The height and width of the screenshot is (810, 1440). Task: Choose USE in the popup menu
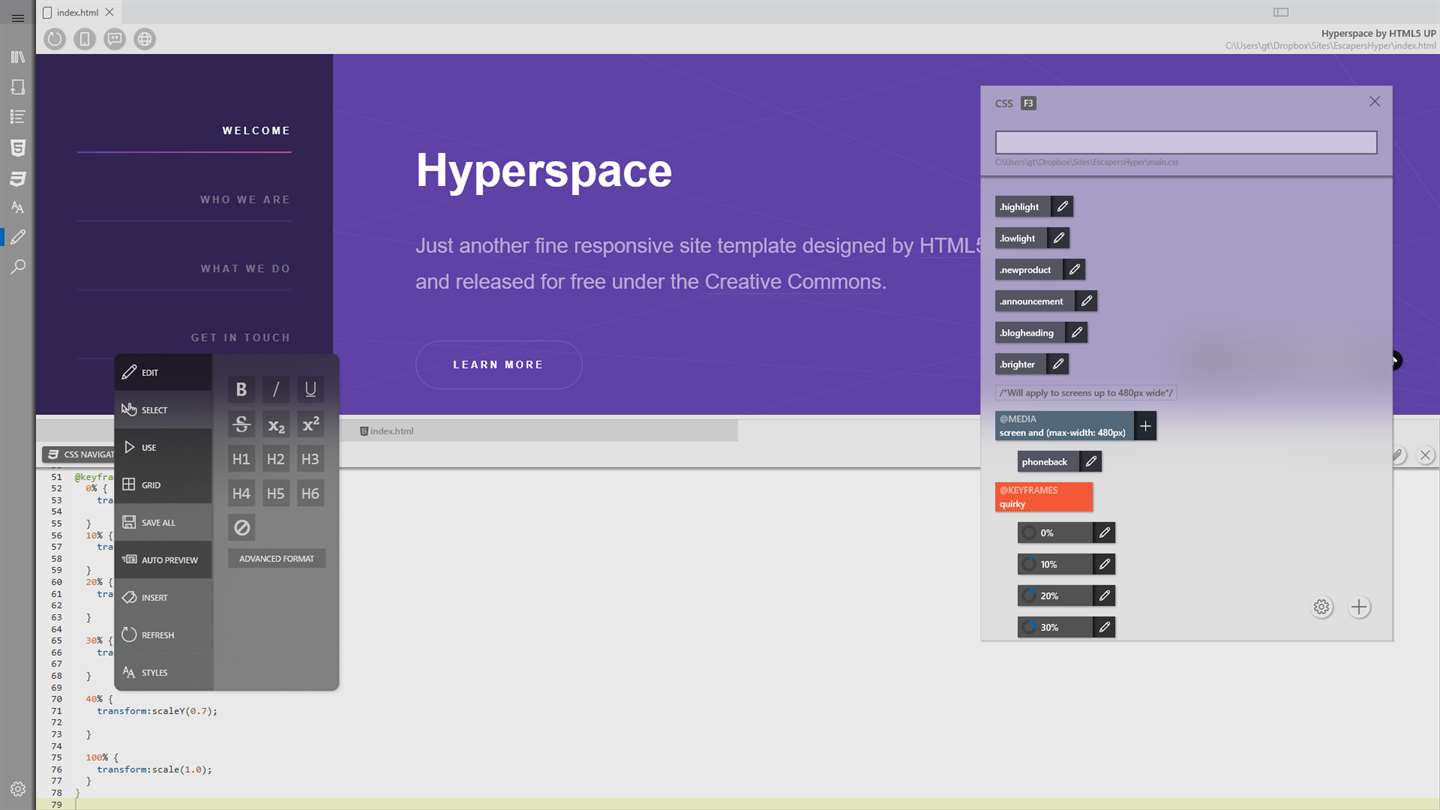coord(163,447)
